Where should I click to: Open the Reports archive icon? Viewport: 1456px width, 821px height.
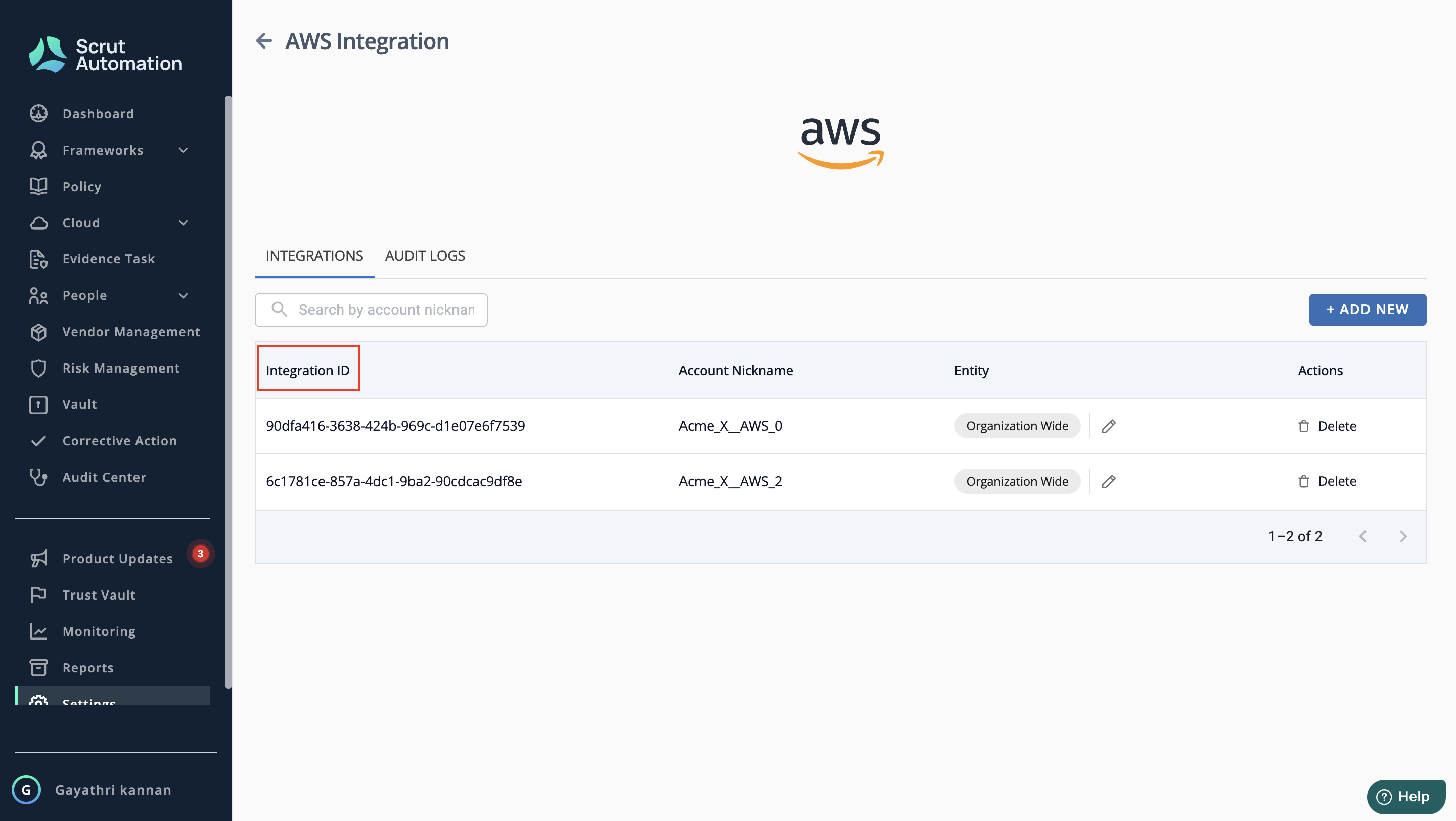point(38,667)
